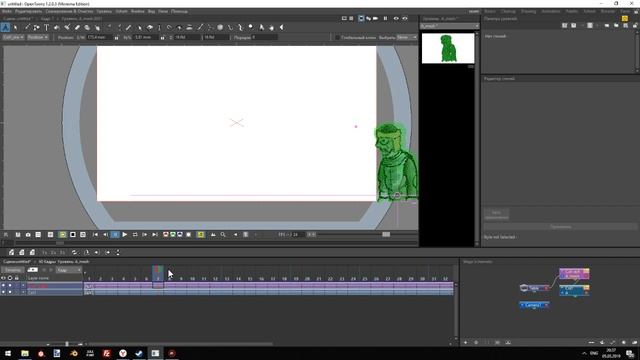The image size is (640, 360).
Task: Open the Файл menu
Action: 7,11
